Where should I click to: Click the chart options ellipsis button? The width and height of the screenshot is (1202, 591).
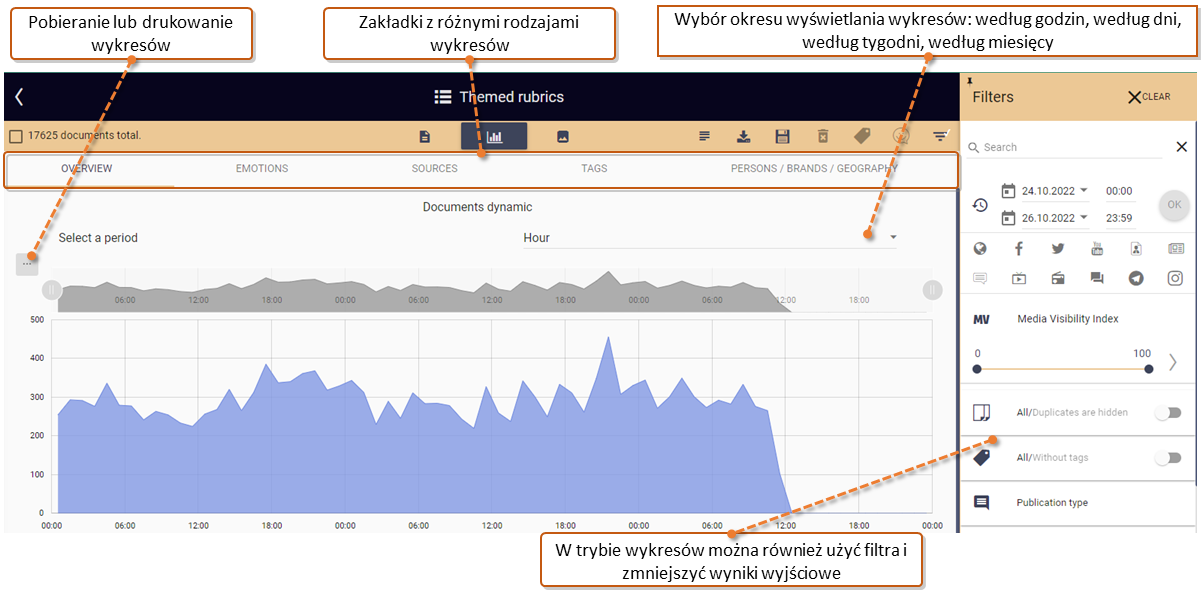pos(27,264)
